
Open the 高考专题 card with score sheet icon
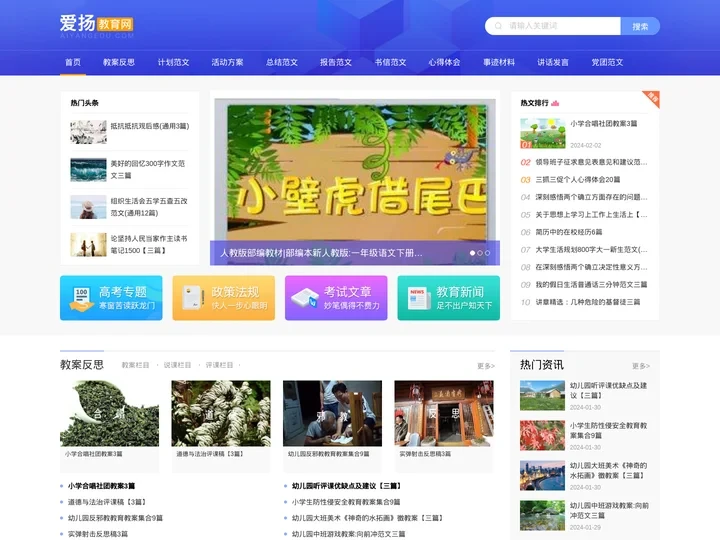pyautogui.click(x=111, y=298)
